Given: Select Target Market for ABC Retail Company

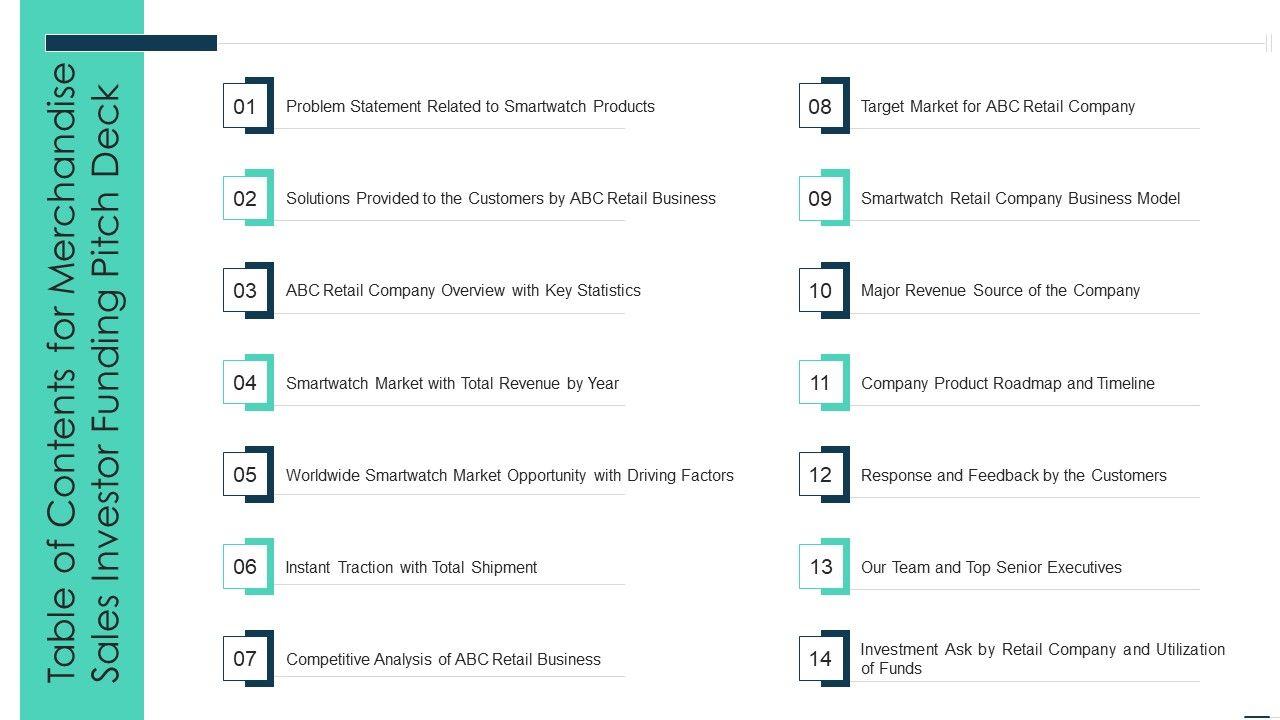Looking at the screenshot, I should 997,106.
